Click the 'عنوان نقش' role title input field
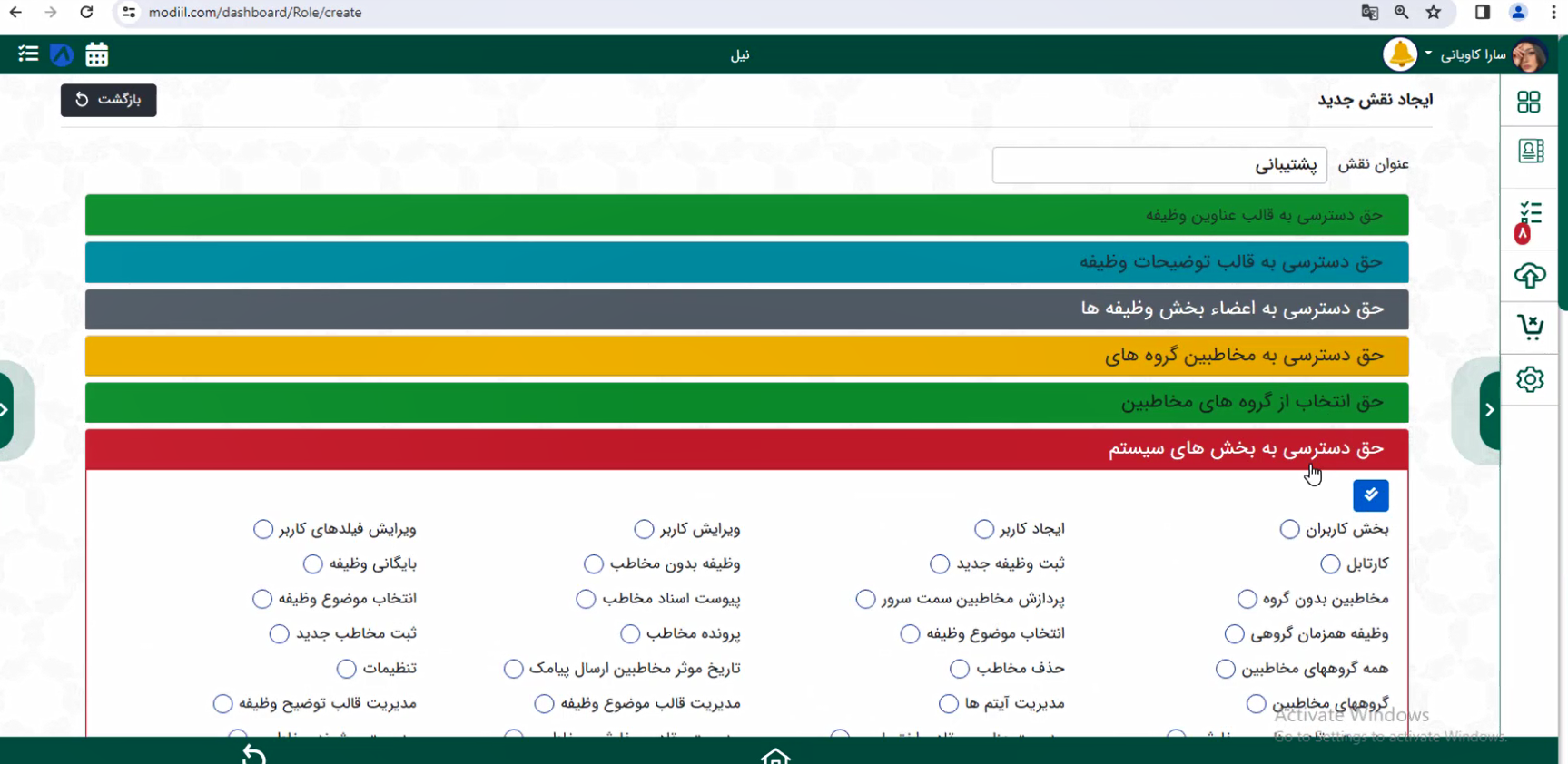 [1159, 165]
